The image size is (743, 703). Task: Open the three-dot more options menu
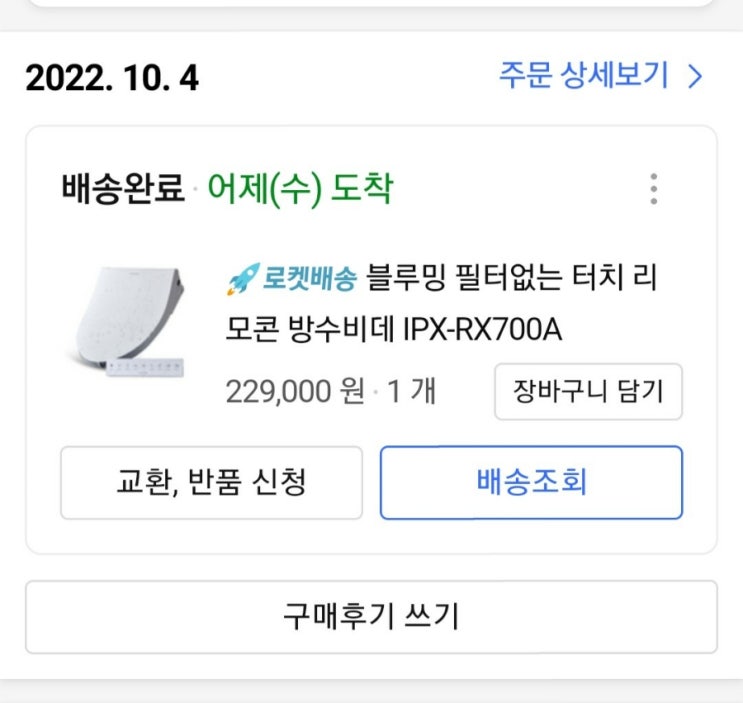pos(653,188)
